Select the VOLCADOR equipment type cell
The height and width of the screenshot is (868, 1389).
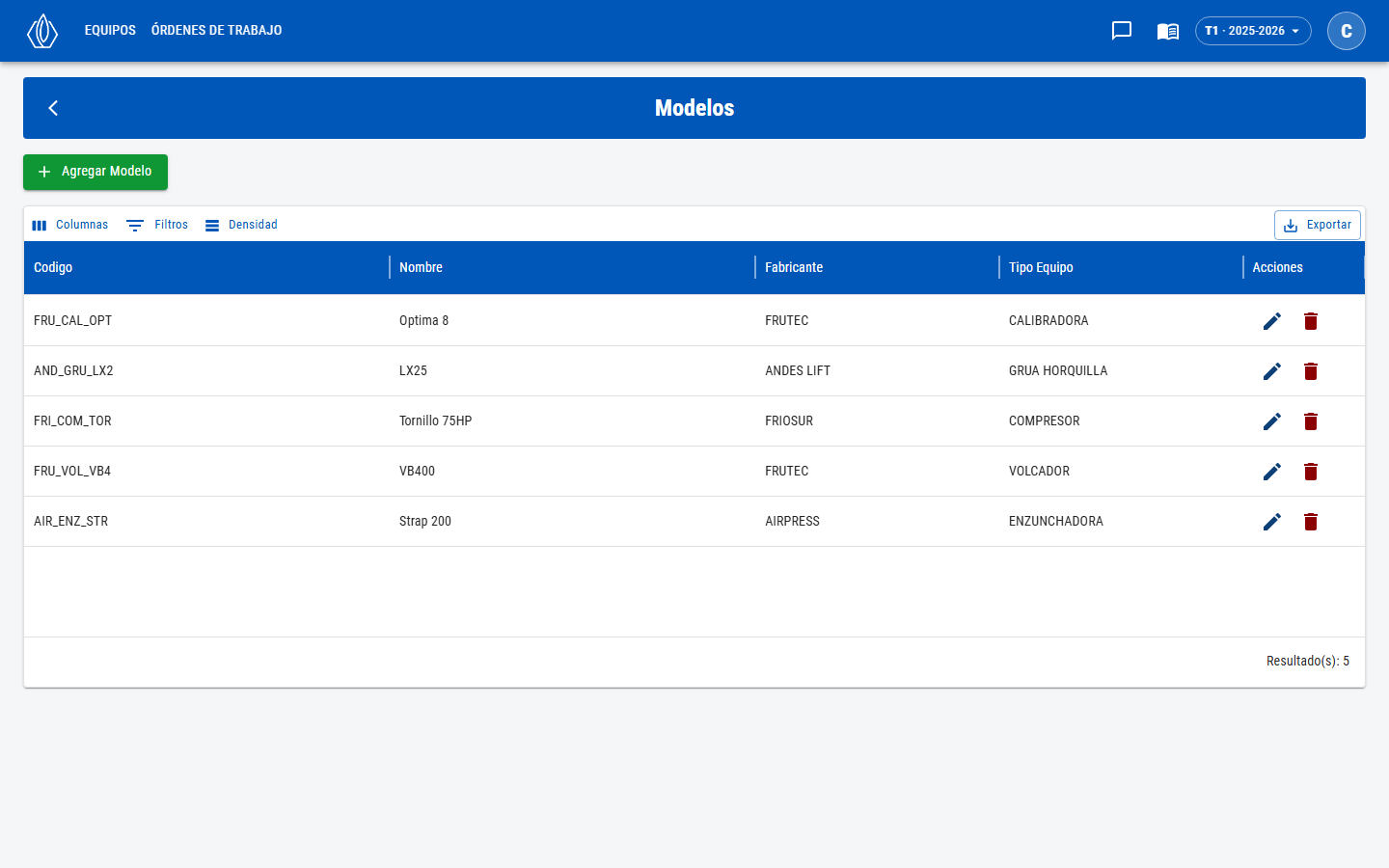tap(1121, 472)
